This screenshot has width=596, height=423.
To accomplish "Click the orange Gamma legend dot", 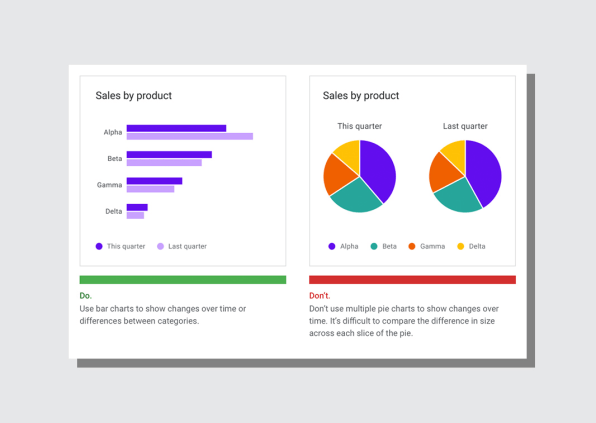I will [x=412, y=246].
